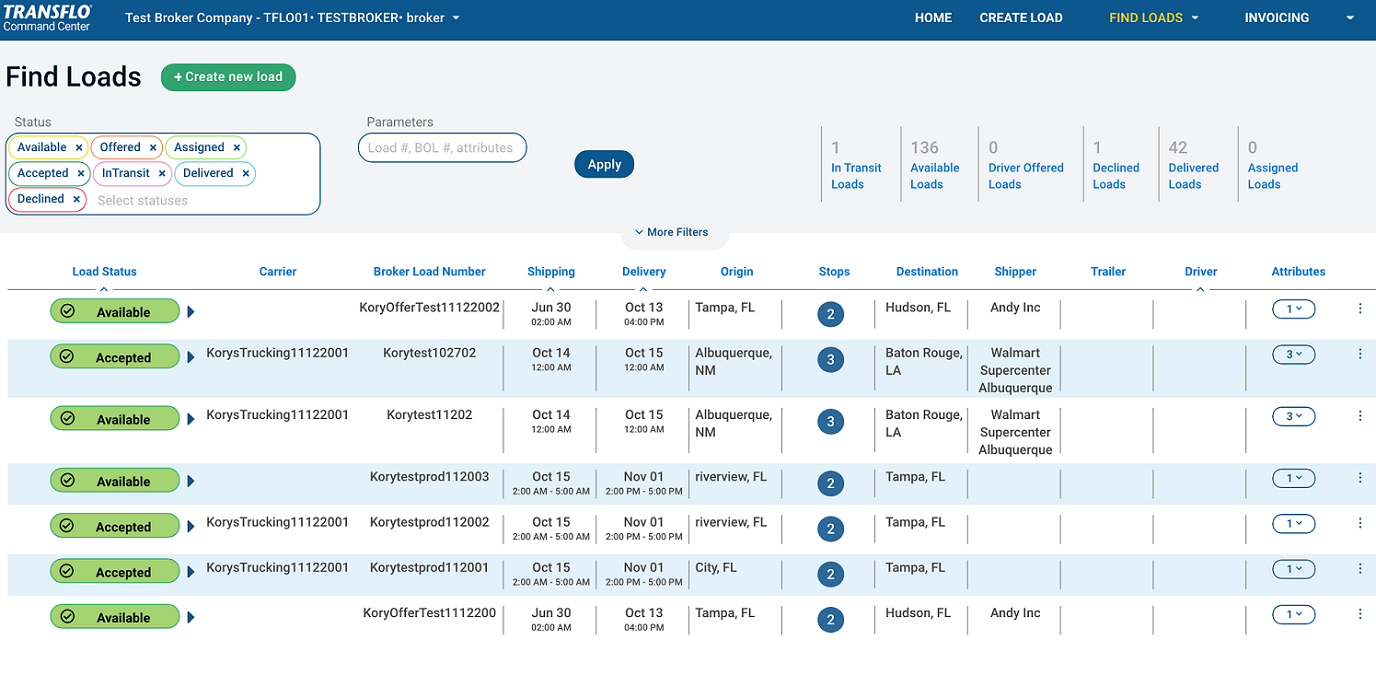Click the Apply filter button
This screenshot has height=675, width=1376.
pos(604,165)
